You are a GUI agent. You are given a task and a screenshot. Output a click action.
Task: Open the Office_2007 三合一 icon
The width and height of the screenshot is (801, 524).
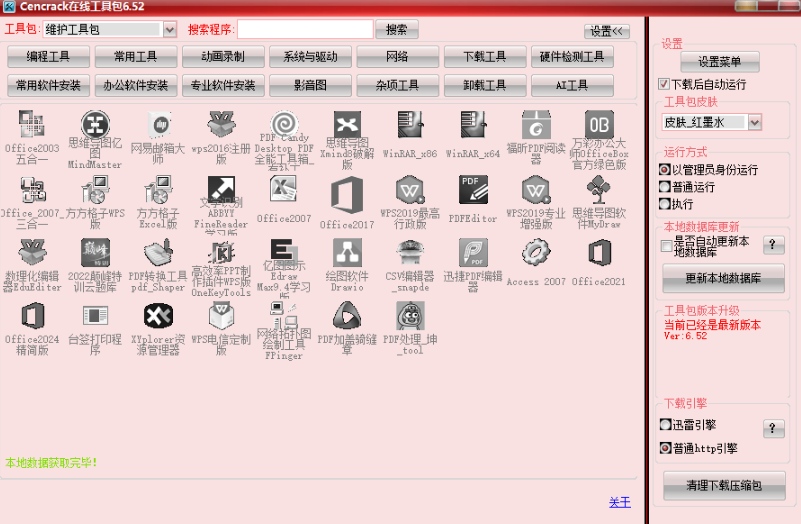pyautogui.click(x=32, y=190)
